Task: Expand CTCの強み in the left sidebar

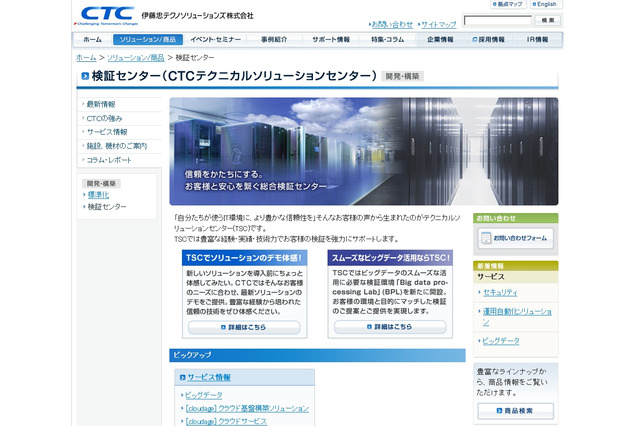Action: tap(104, 118)
